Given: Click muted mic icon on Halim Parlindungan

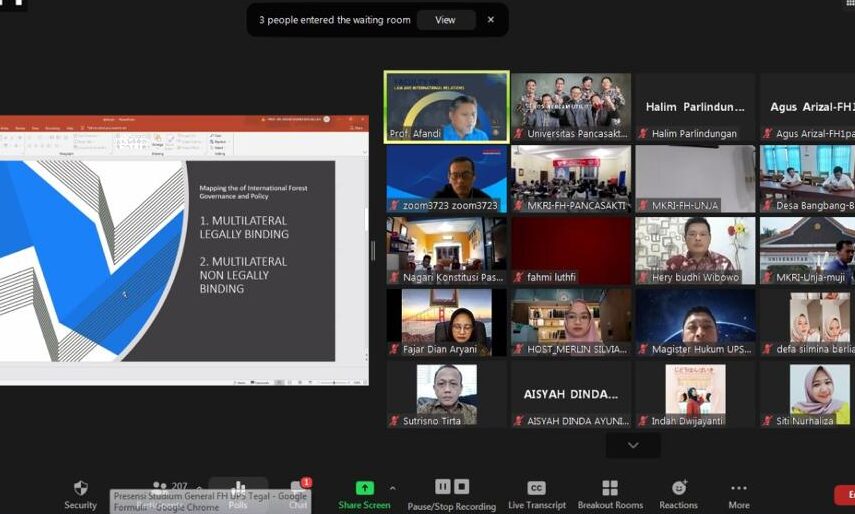Looking at the screenshot, I should coord(643,133).
